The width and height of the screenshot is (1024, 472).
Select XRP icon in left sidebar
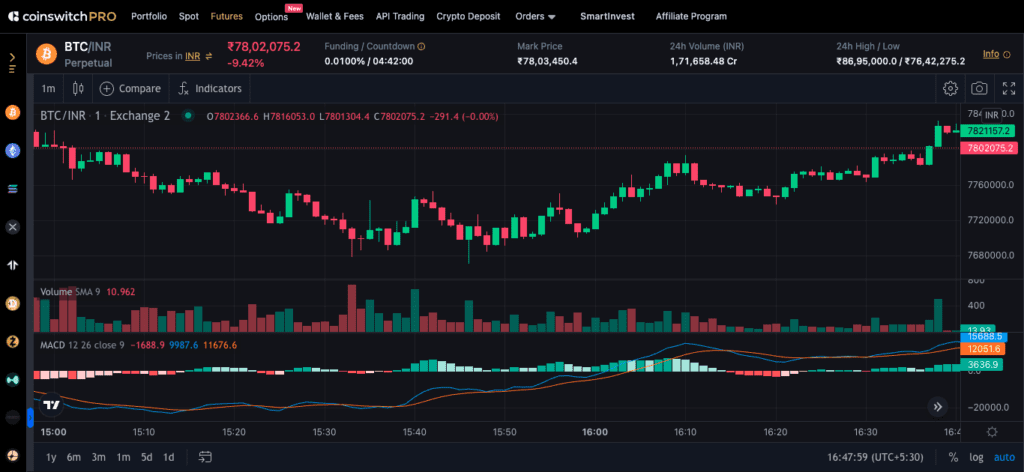click(12, 227)
